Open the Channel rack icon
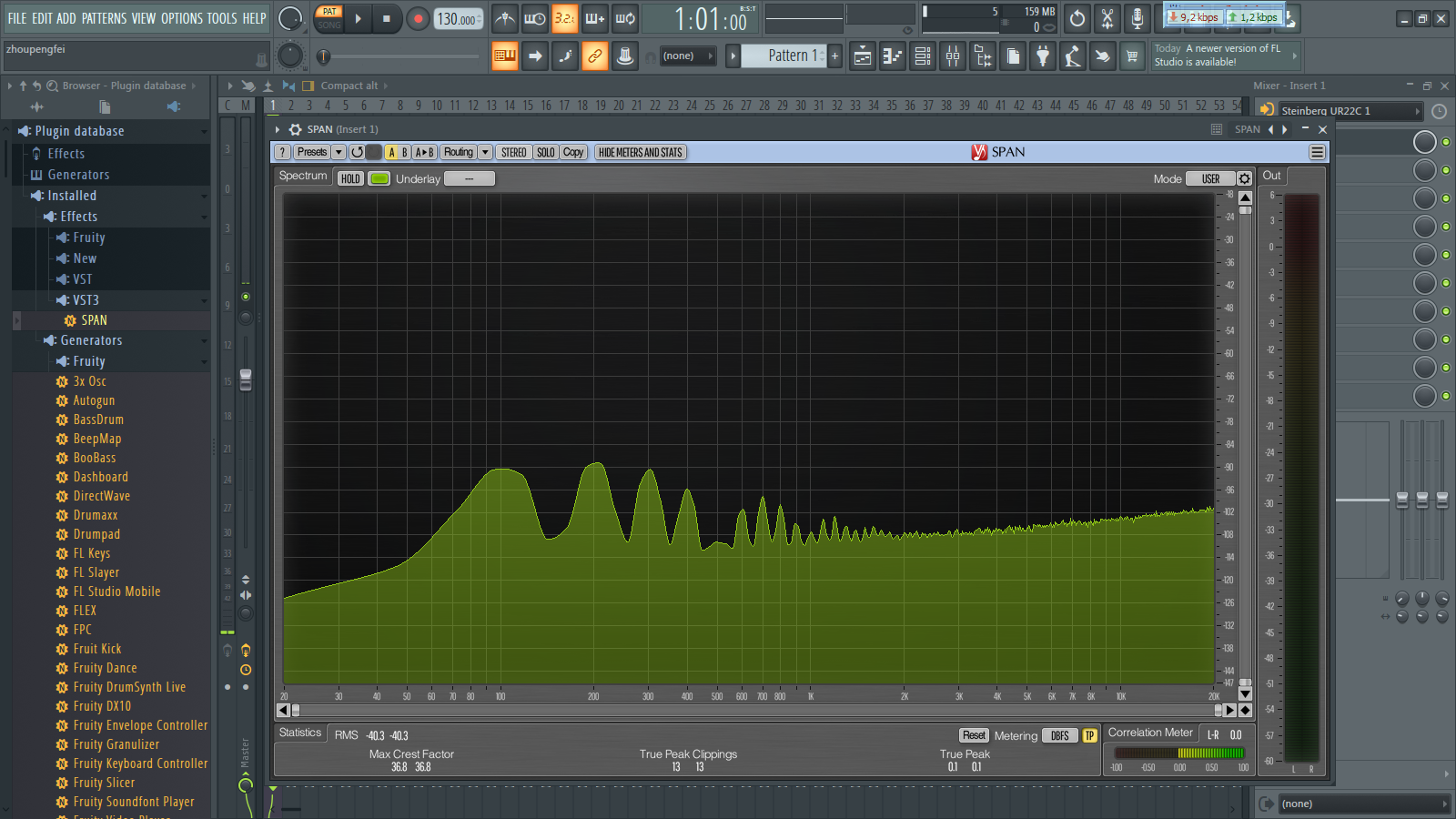The width and height of the screenshot is (1456, 819). point(923,56)
